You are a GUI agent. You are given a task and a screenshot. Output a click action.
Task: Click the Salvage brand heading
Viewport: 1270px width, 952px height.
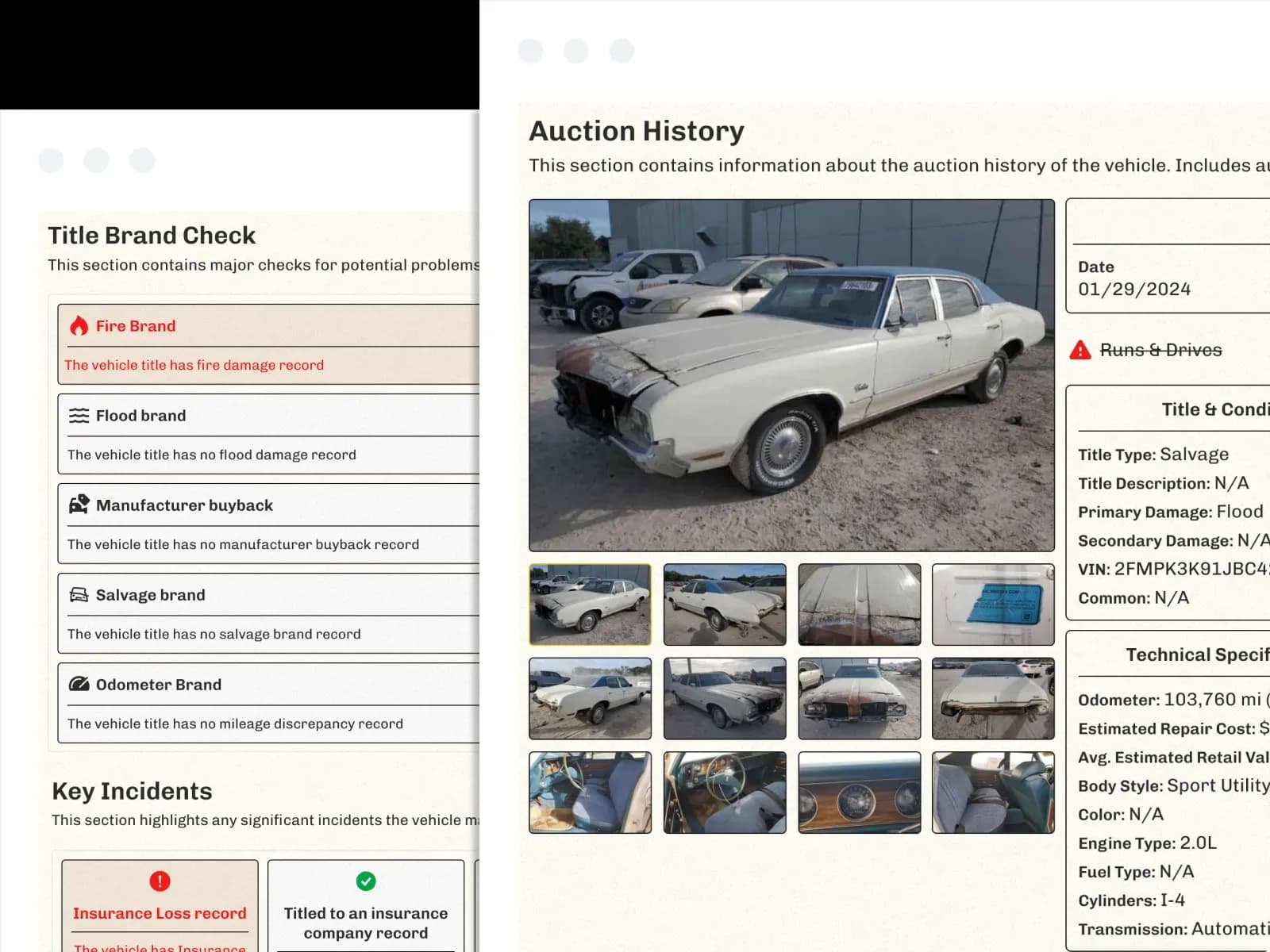pyautogui.click(x=150, y=595)
